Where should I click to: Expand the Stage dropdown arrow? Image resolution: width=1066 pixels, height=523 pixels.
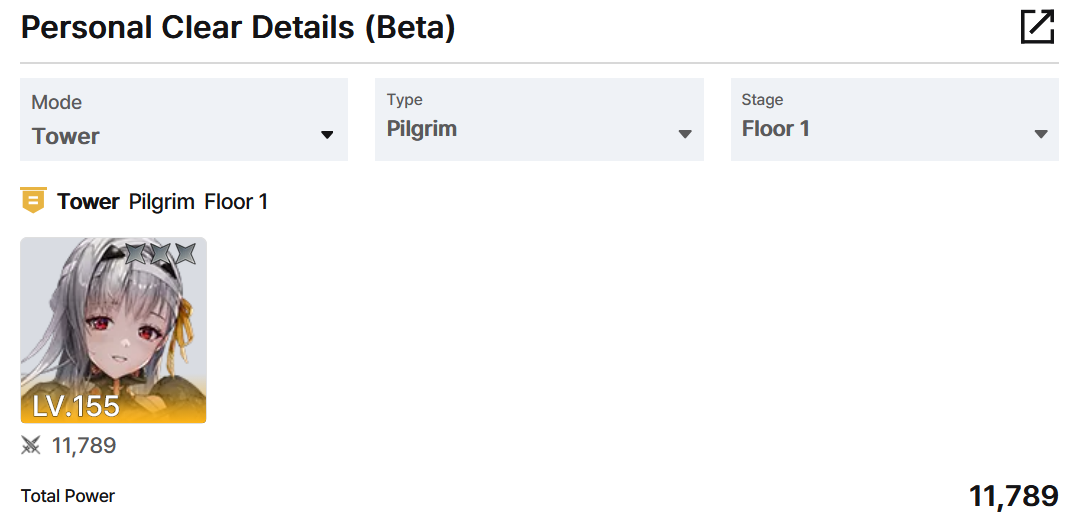(x=1041, y=134)
